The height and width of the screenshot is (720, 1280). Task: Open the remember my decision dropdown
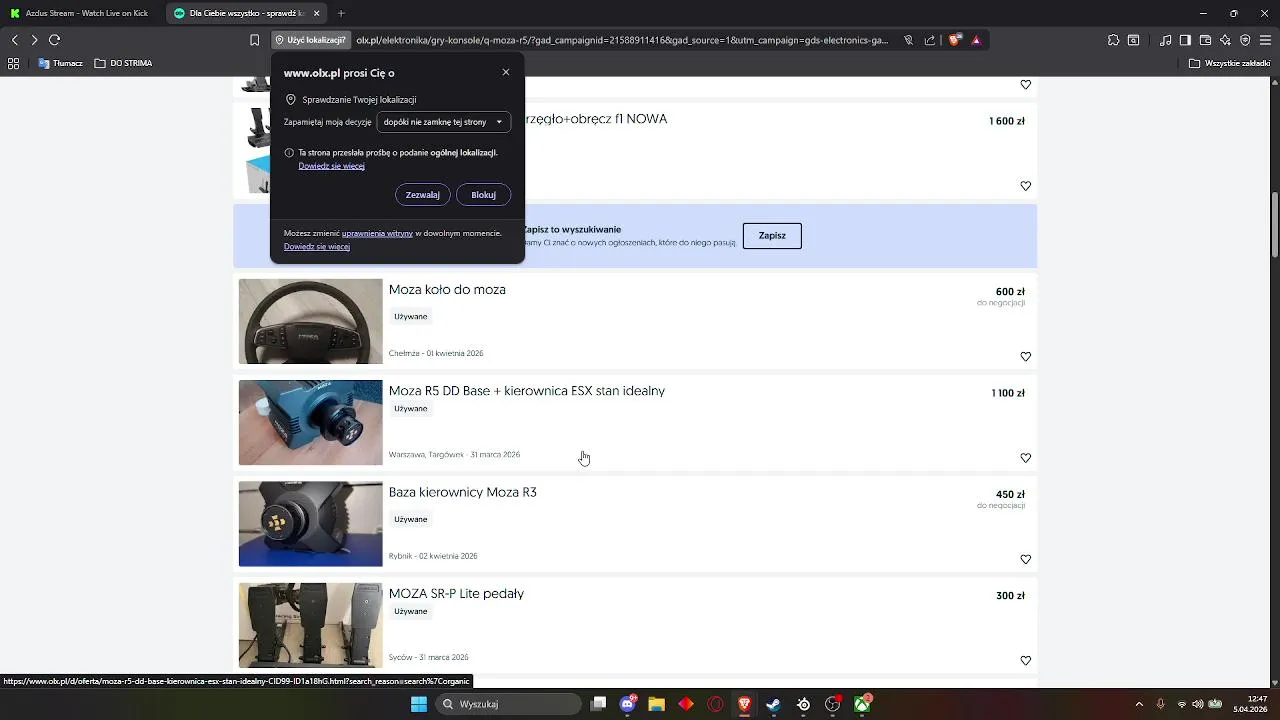pos(443,122)
